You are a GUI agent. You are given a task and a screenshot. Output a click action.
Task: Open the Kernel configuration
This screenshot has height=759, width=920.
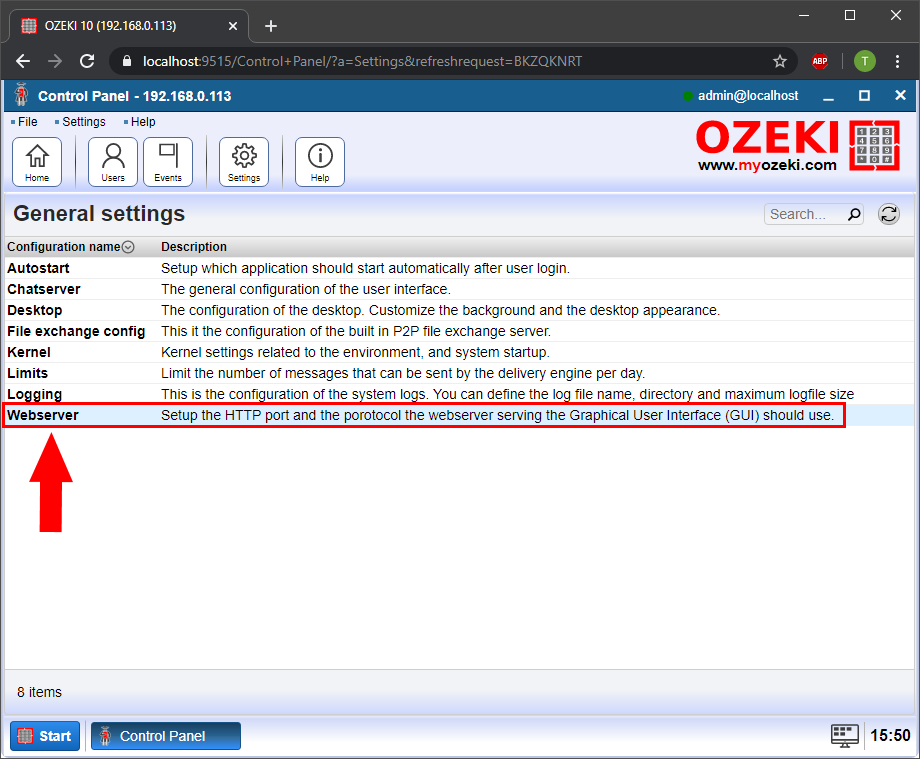(29, 353)
